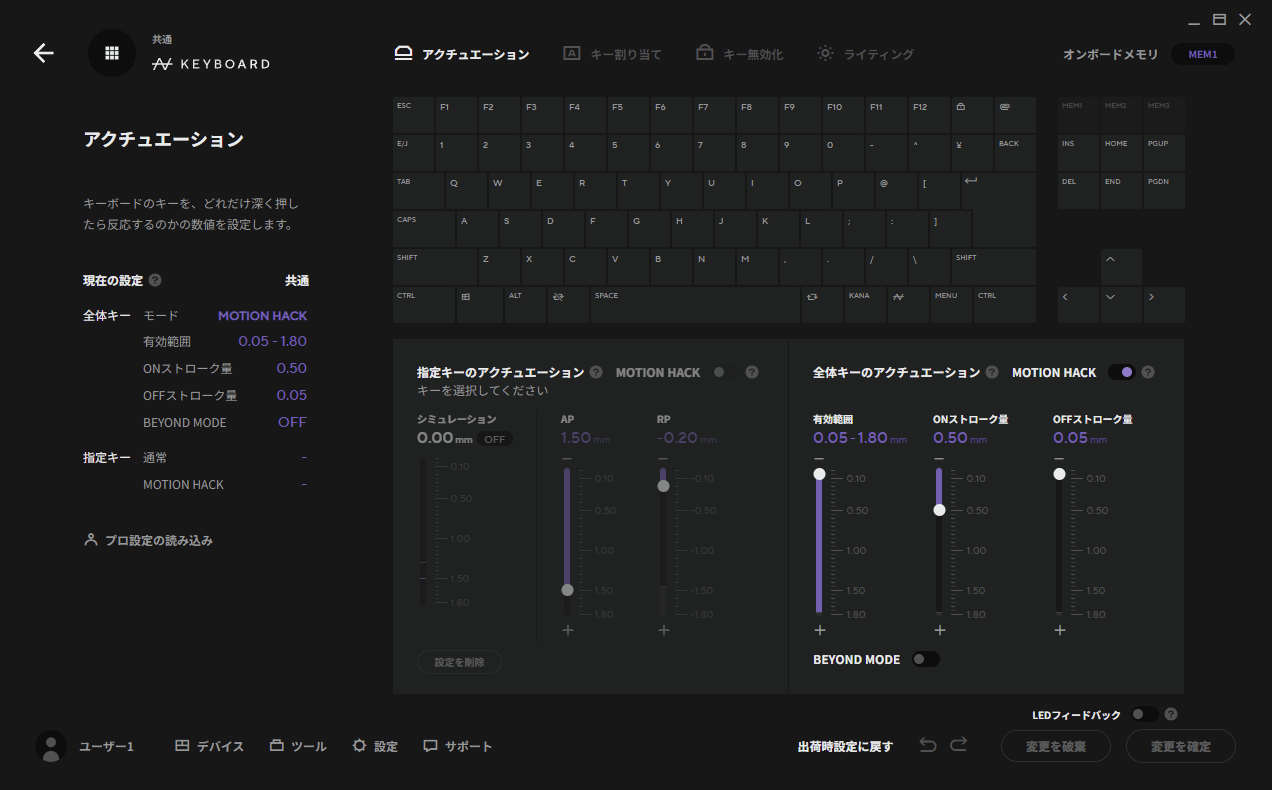Screen dimensions: 1272x790
Task: Click the 0.05 - 1.80 有効範囲 summary value
Action: (x=273, y=341)
